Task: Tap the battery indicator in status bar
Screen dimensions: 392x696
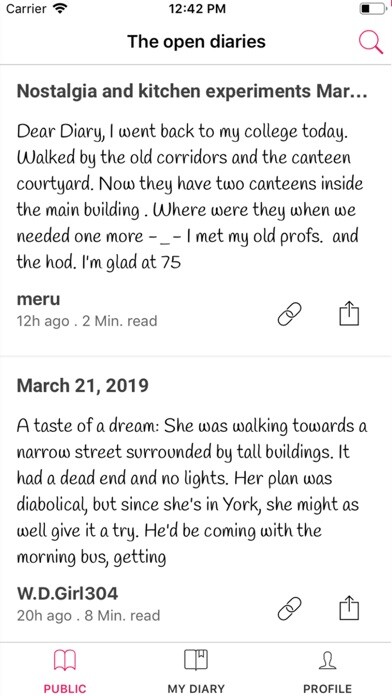Action: coord(372,8)
